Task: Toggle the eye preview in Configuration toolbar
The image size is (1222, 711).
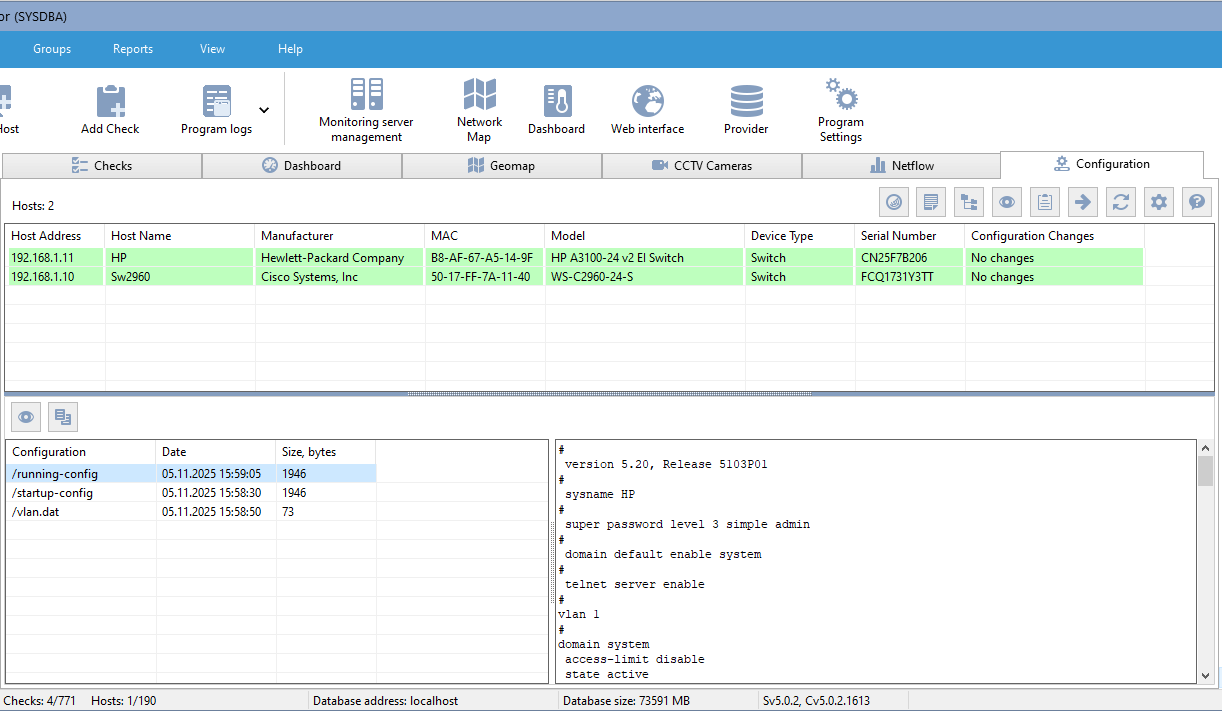Action: click(1006, 201)
